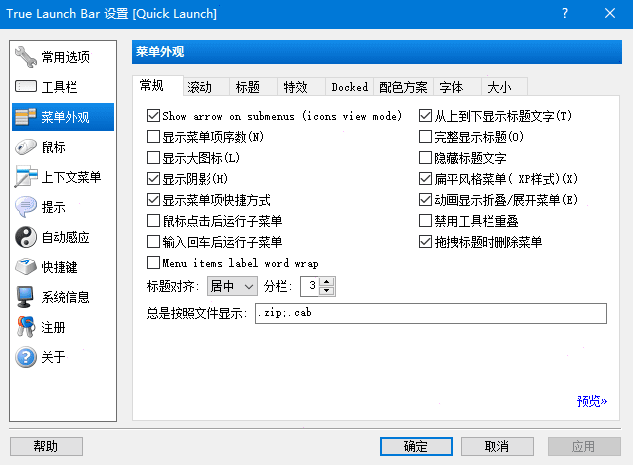Viewport: 633px width, 465px height.
Task: Toggle 从上到下显示标题文字(T) checkbox
Action: click(x=425, y=116)
